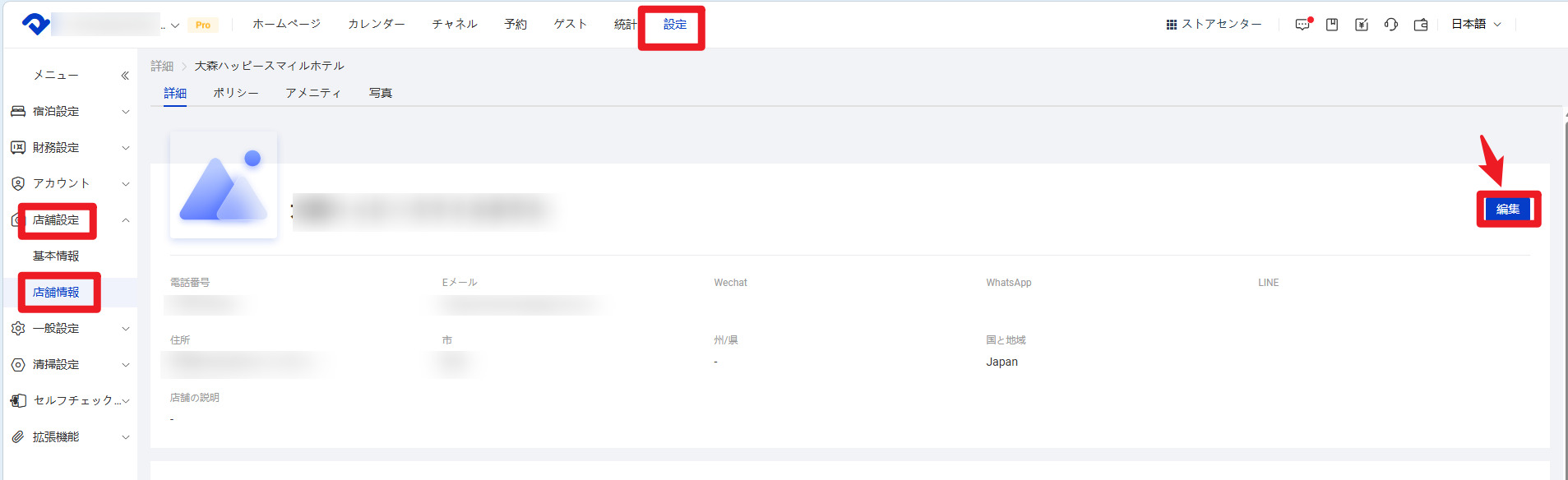Open 予約 in top menu
Viewport: 1568px width, 480px height.
coord(516,24)
